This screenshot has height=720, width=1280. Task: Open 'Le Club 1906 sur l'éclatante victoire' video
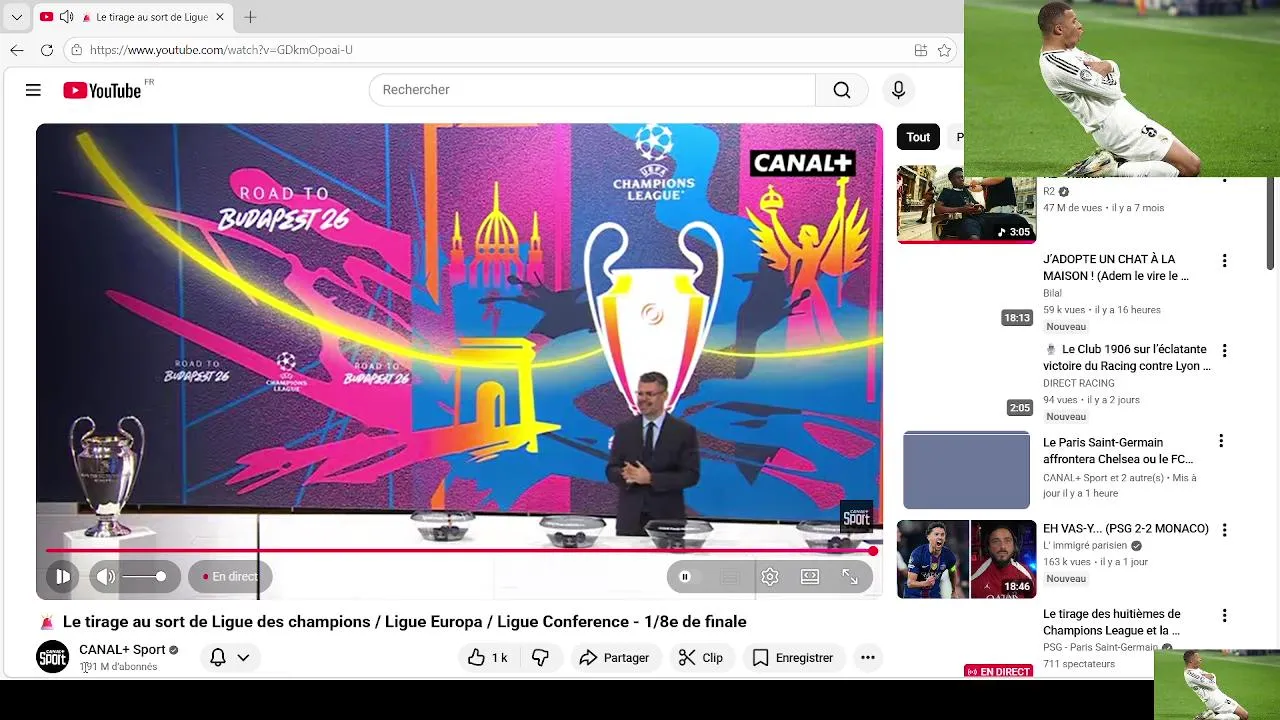pyautogui.click(x=1127, y=358)
